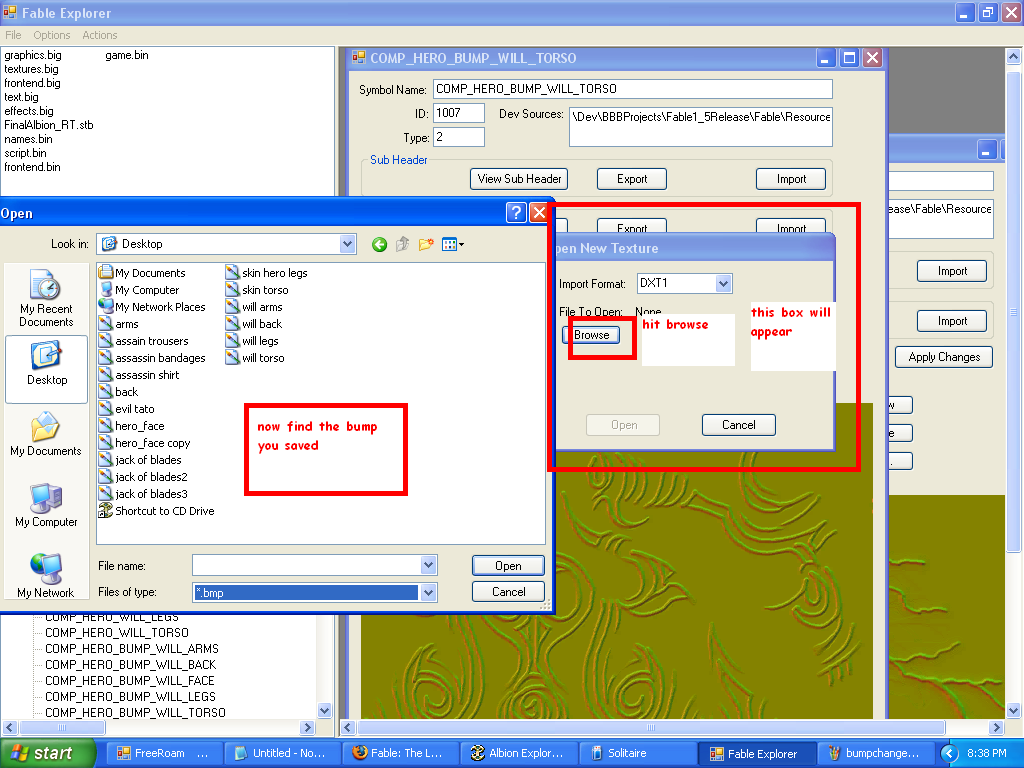Screen dimensions: 1024x768
Task: Select COMP_HERO_BUMP_WILL_BACK in the tree list
Action: click(x=130, y=665)
